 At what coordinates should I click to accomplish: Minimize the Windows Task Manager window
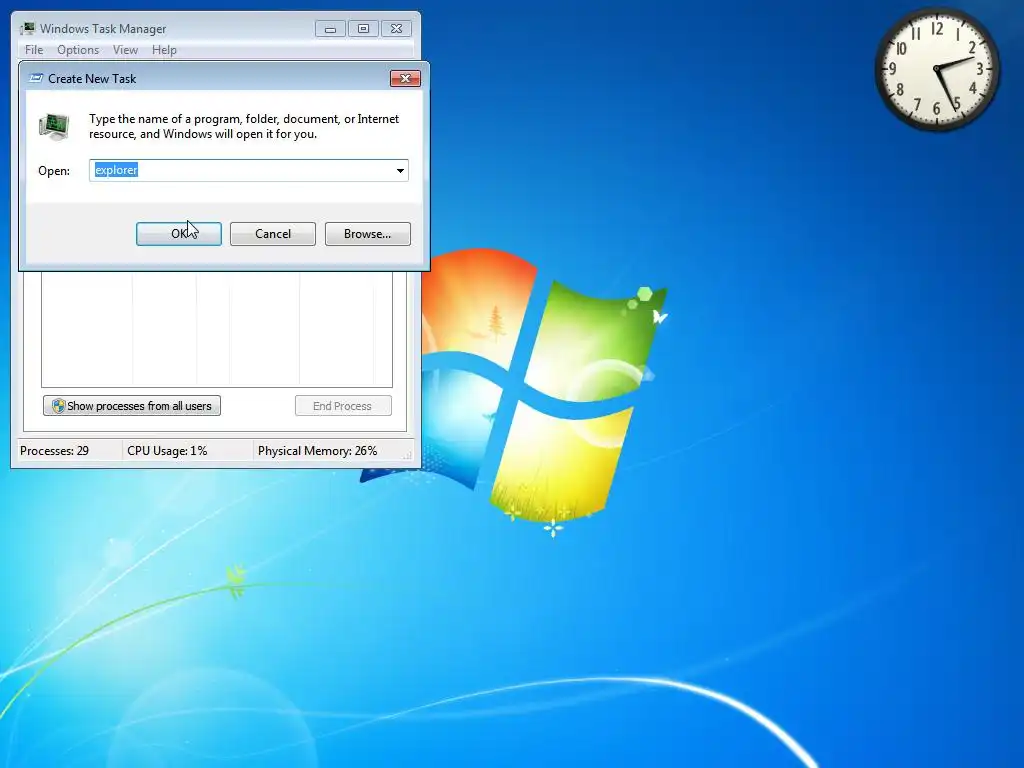(x=330, y=29)
